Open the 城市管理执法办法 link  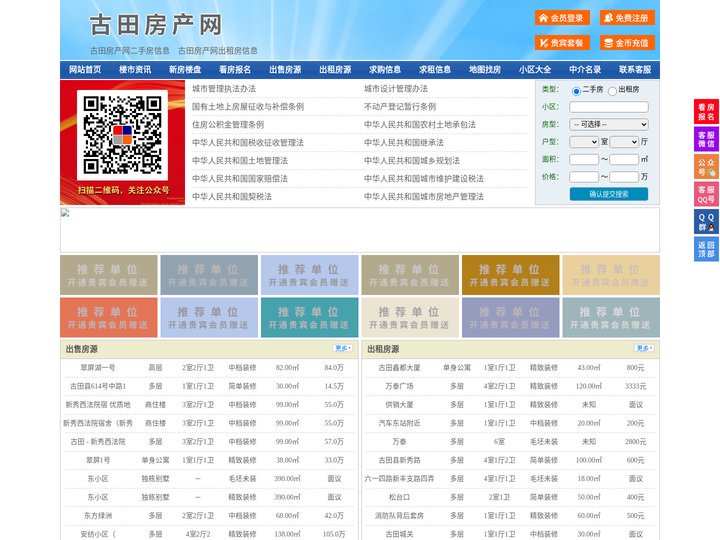(224, 89)
